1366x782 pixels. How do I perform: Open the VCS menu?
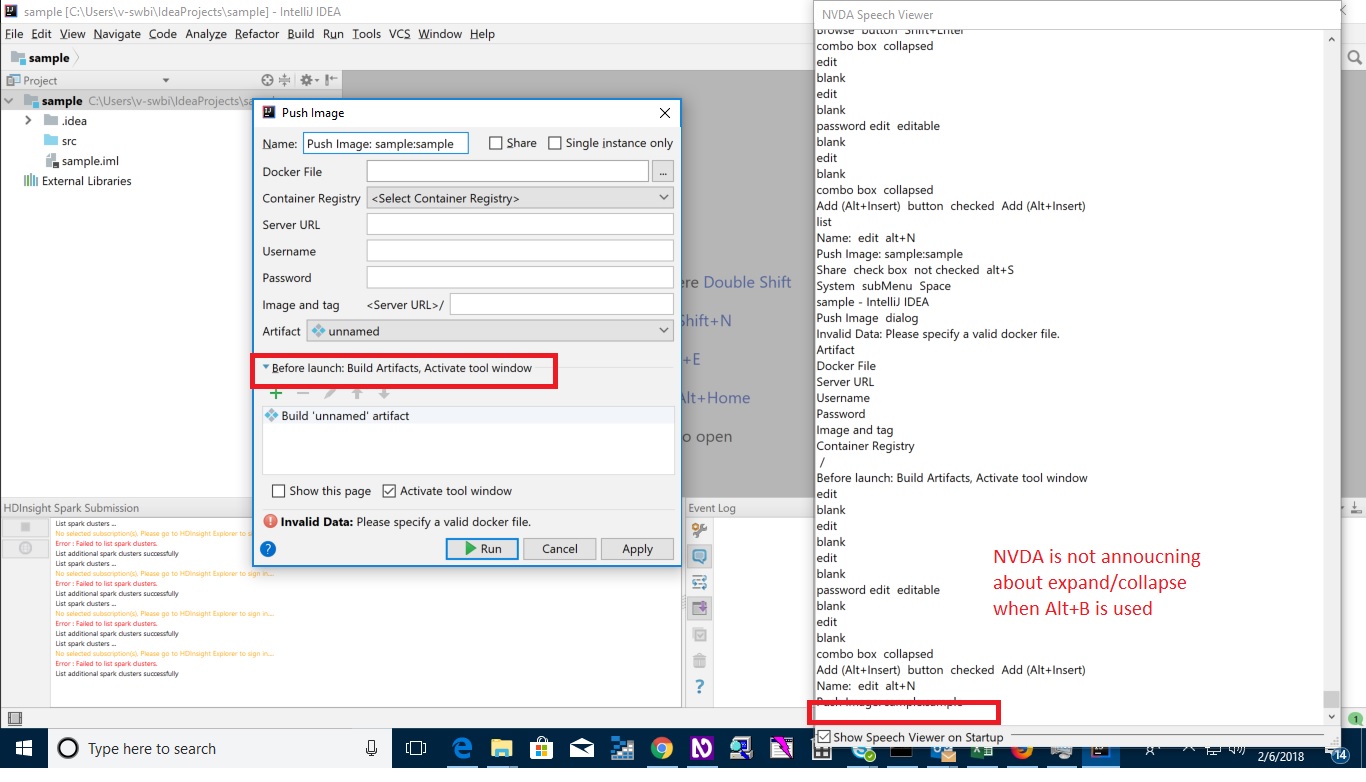point(399,33)
